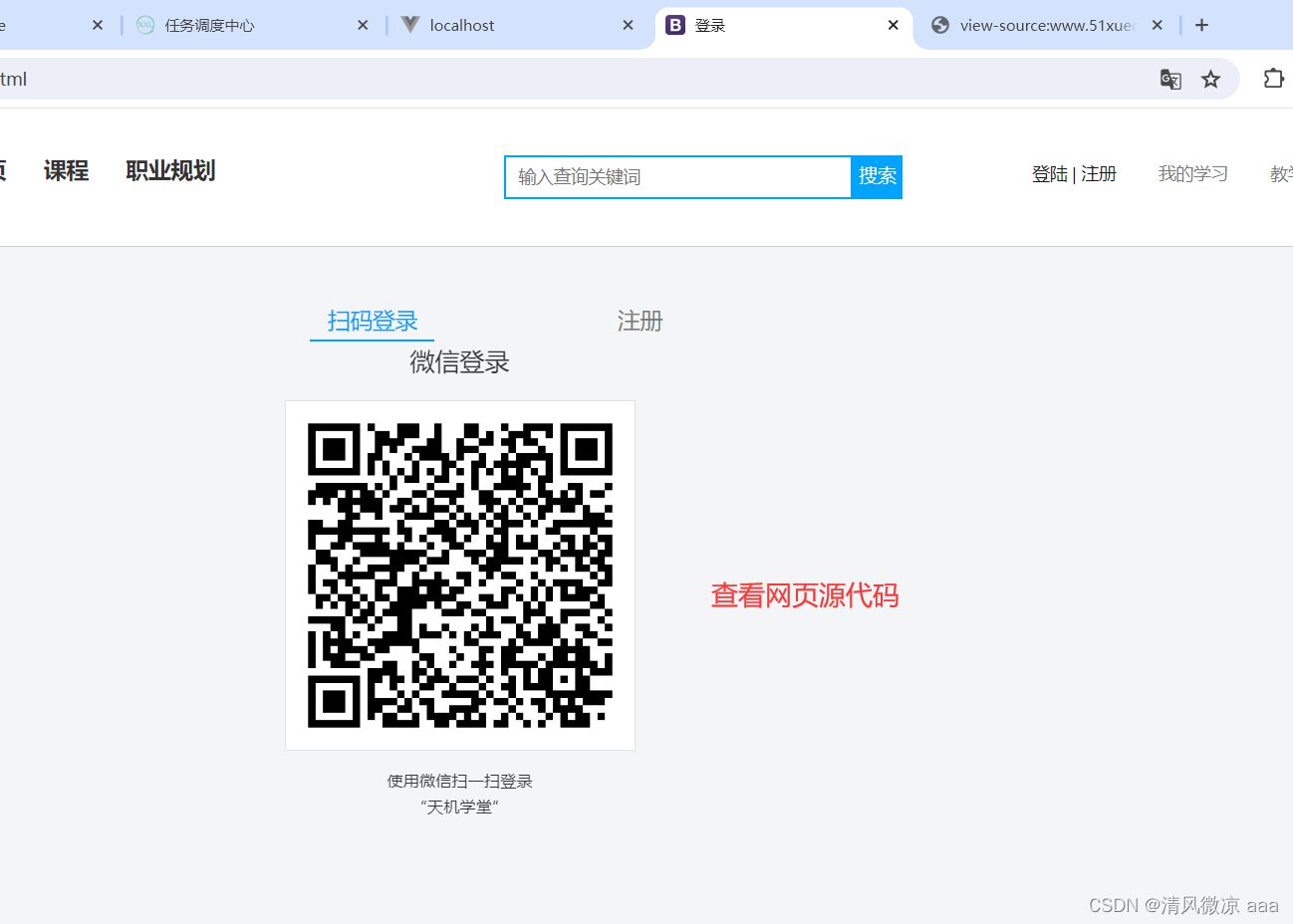Switch to the 任务调度中心 browser tab
The width and height of the screenshot is (1293, 924).
tap(252, 25)
